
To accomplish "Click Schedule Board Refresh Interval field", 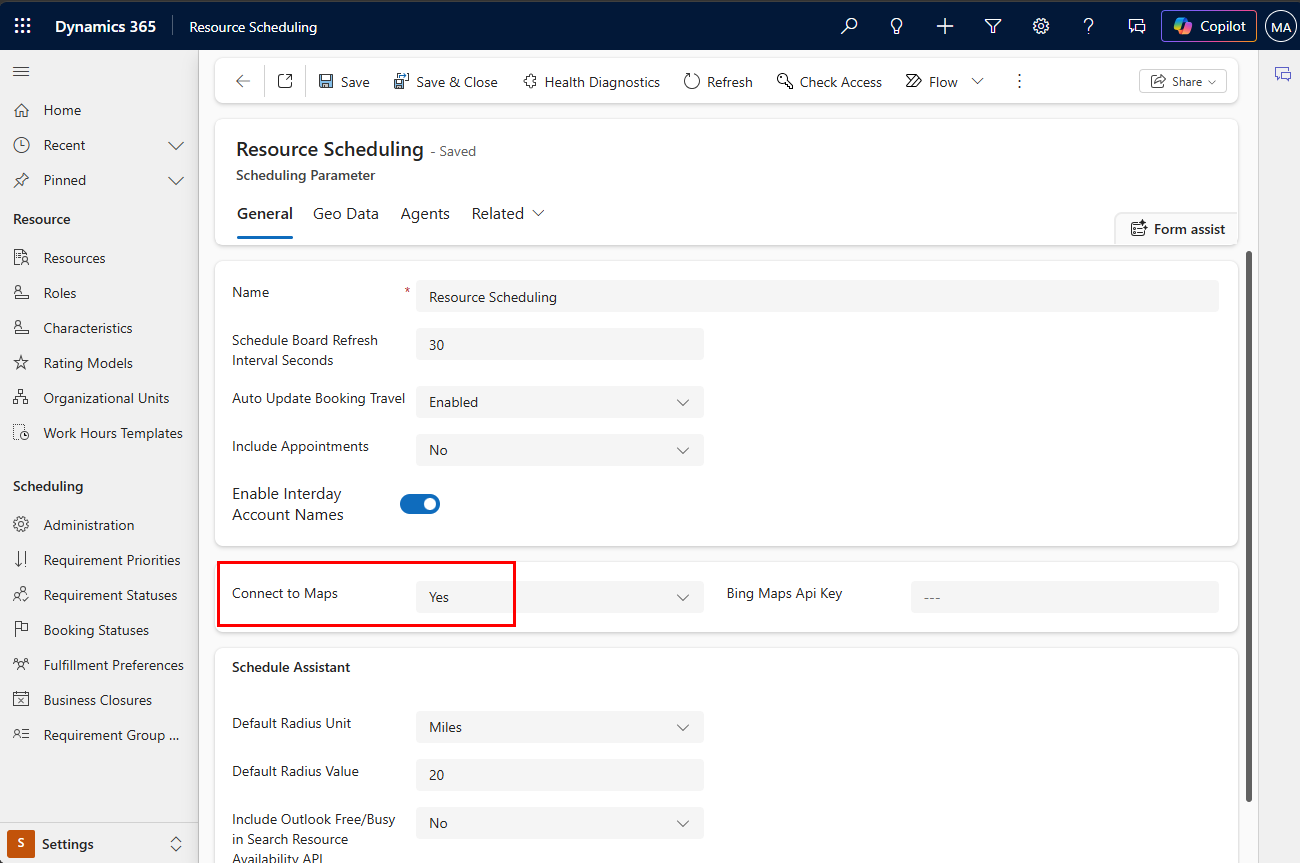I will [x=560, y=345].
